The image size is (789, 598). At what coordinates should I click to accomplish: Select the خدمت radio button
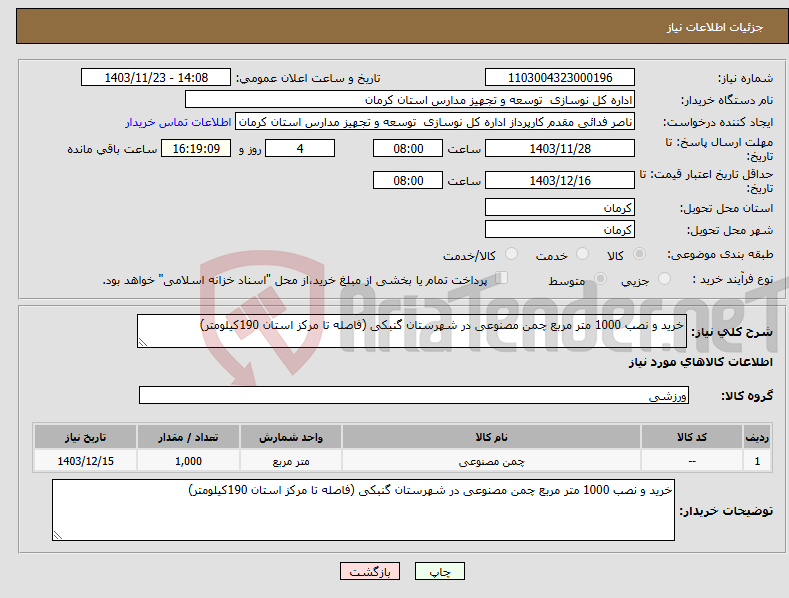coord(582,254)
